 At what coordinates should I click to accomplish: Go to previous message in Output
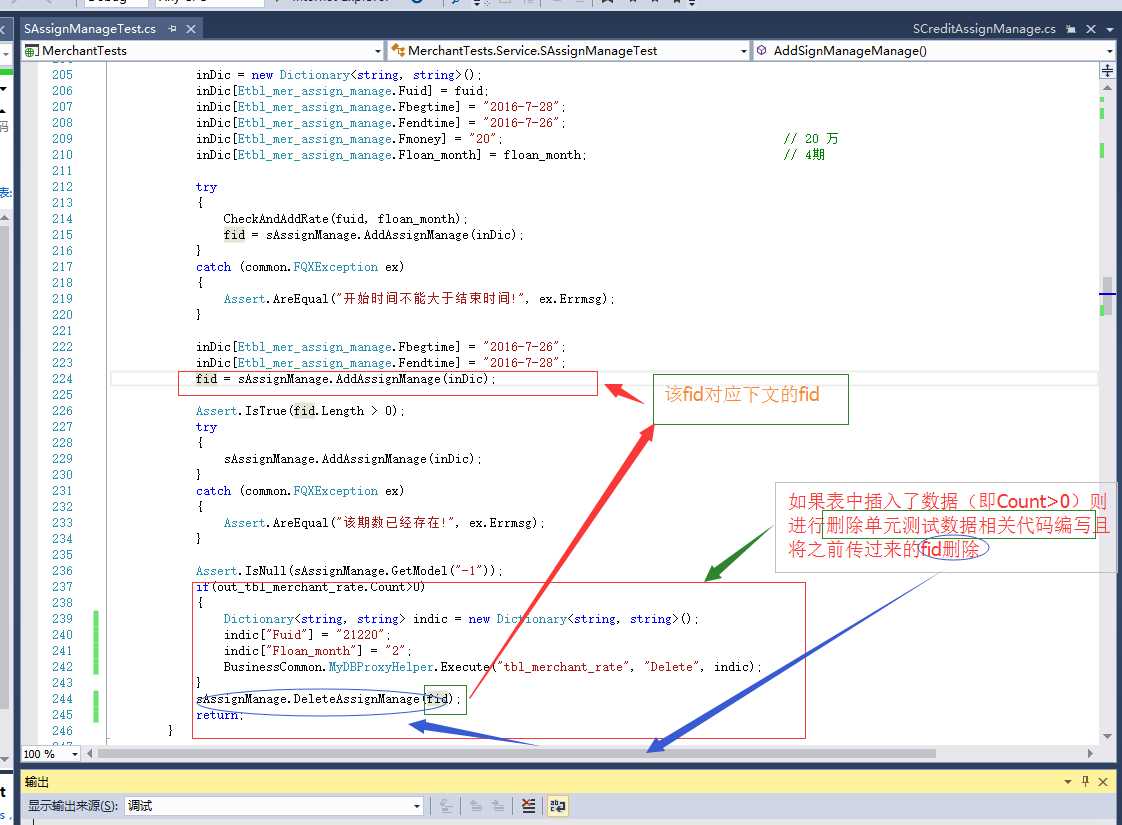[475, 806]
